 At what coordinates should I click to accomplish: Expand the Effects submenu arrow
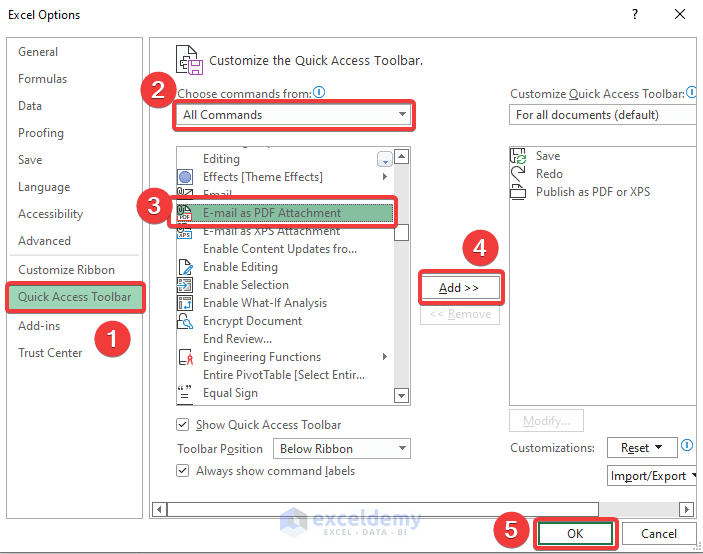pos(385,177)
